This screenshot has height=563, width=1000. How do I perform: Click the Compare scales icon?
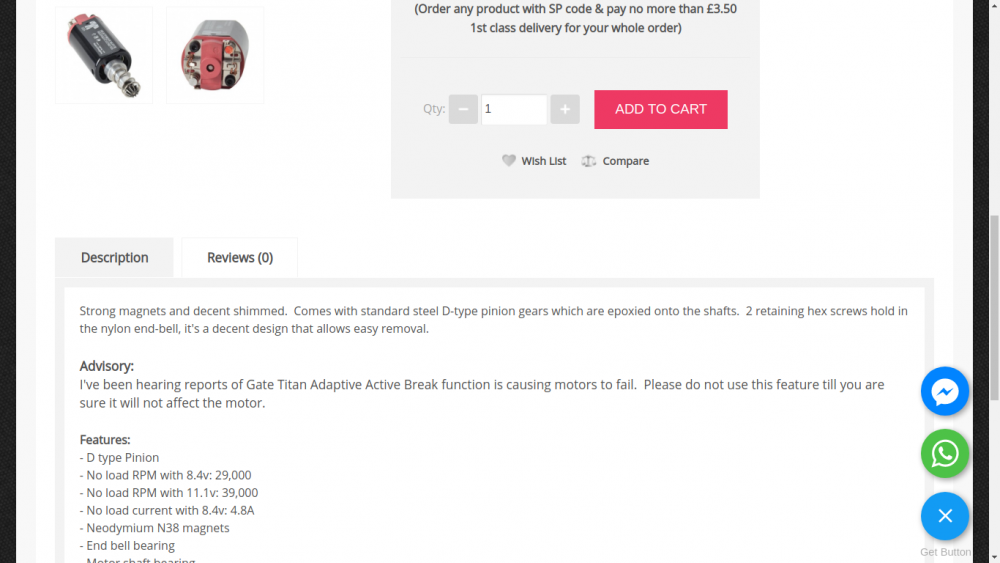[x=589, y=161]
